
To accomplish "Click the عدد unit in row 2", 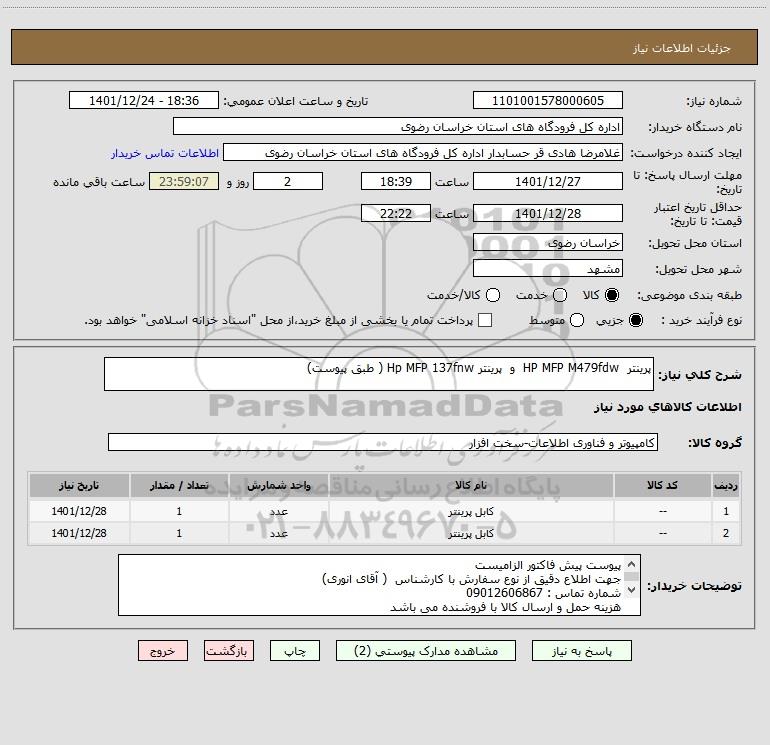I will (x=278, y=533).
